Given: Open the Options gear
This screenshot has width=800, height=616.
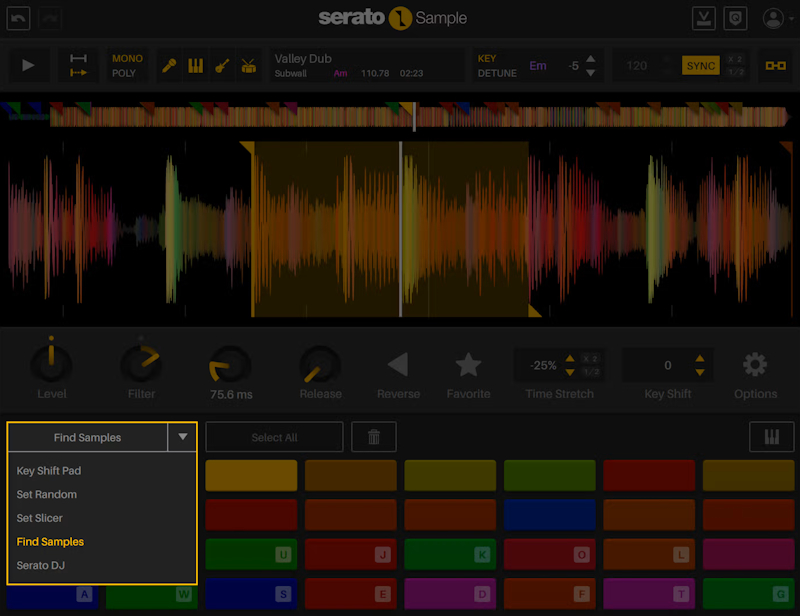Looking at the screenshot, I should click(755, 364).
